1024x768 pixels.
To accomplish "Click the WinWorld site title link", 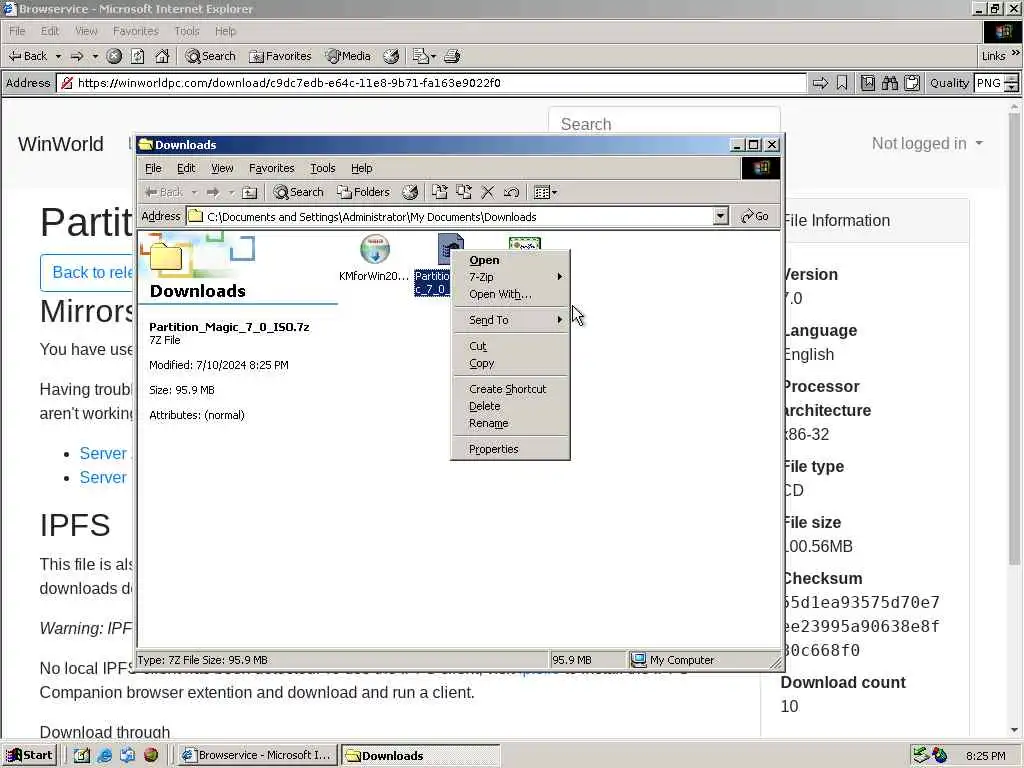I will tap(61, 144).
